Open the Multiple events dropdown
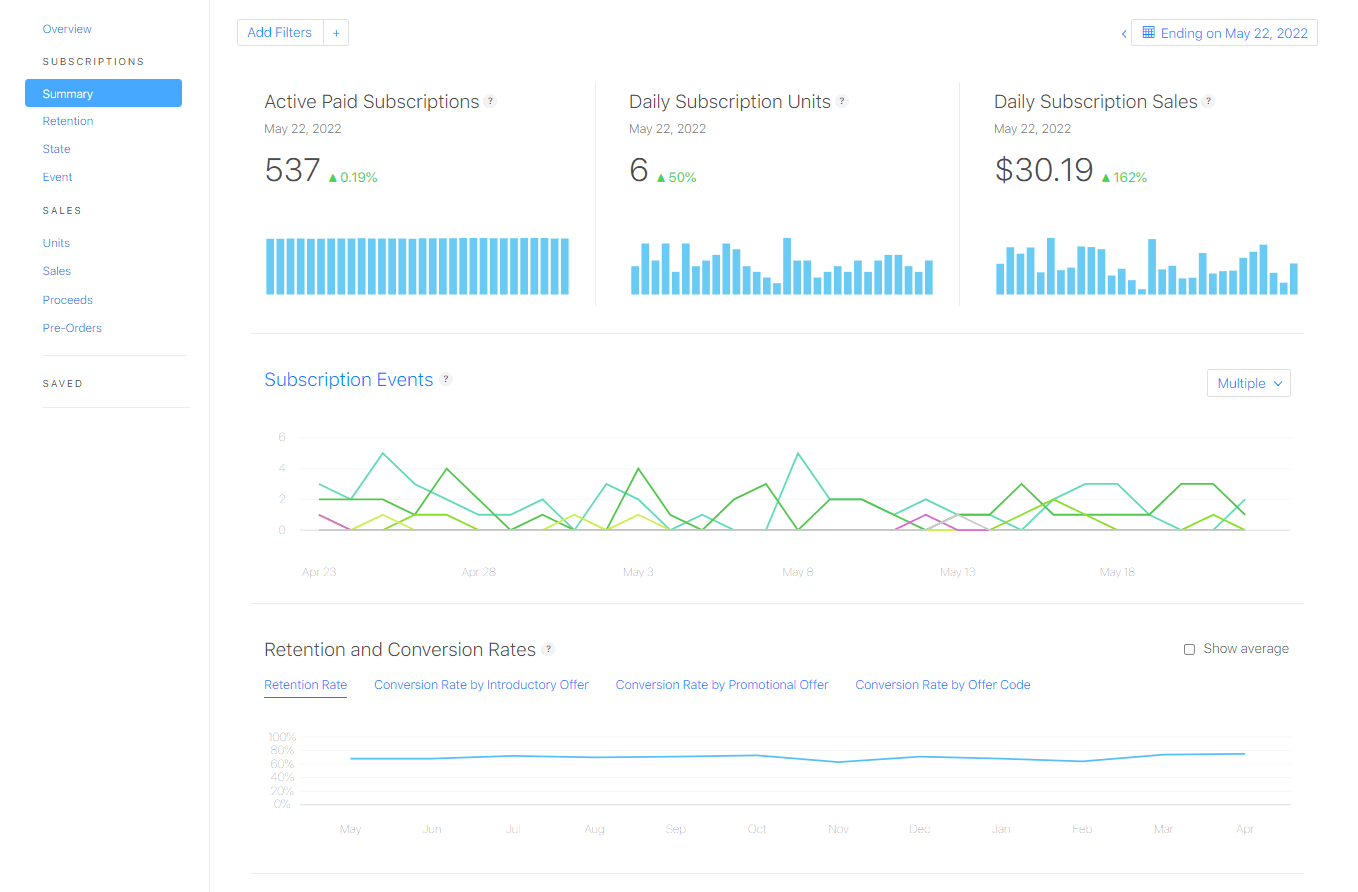Viewport: 1358px width, 892px height. [1248, 382]
